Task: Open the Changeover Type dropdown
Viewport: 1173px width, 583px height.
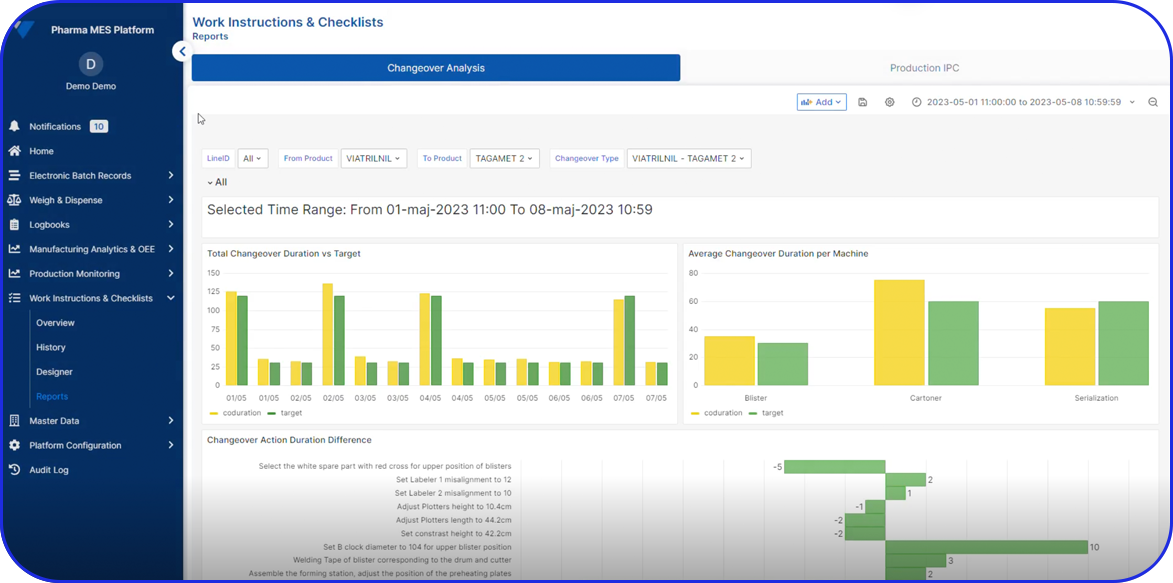Action: 688,158
